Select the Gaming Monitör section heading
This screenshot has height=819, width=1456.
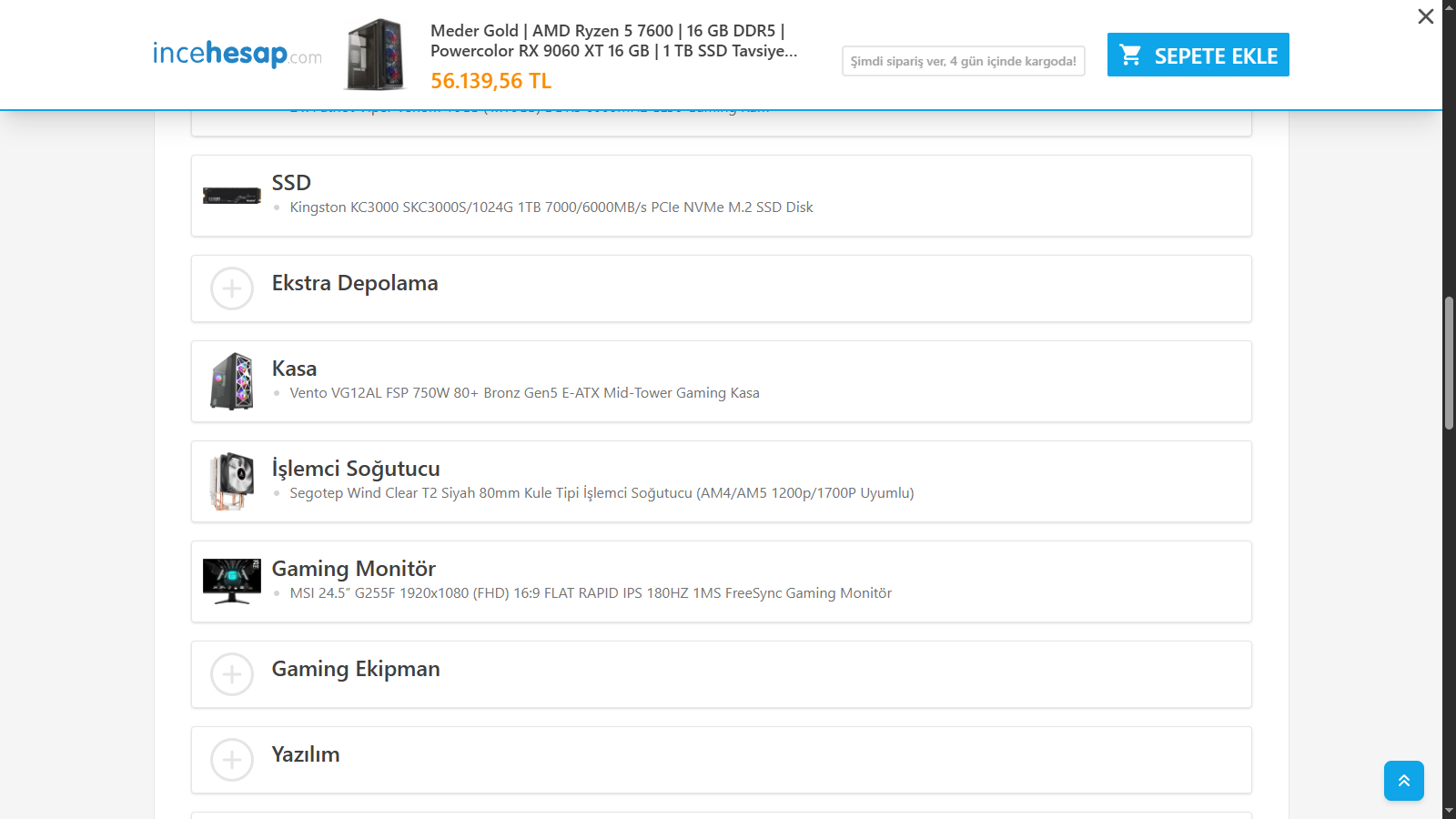click(x=354, y=569)
